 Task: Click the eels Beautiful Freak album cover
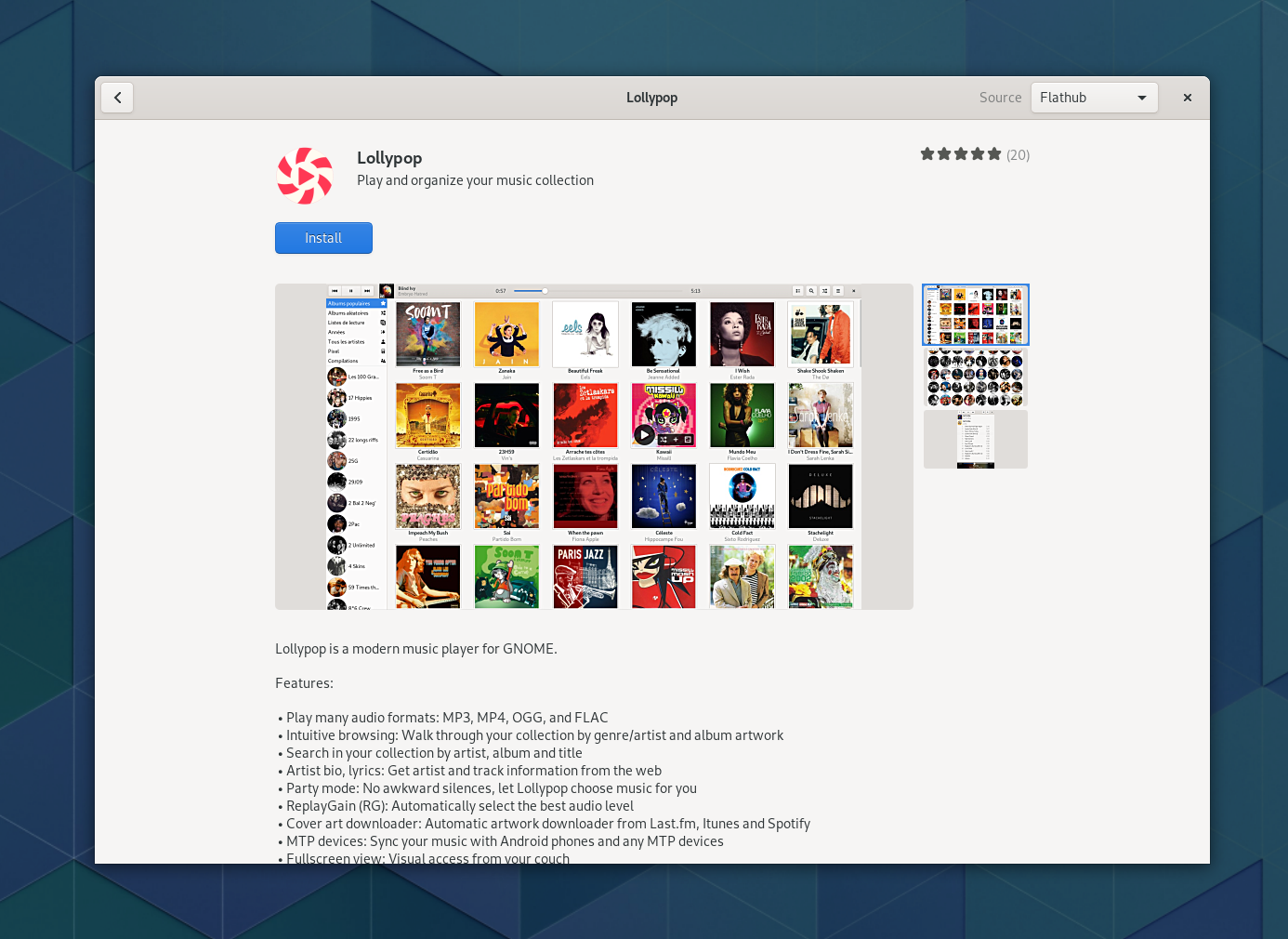click(x=585, y=334)
